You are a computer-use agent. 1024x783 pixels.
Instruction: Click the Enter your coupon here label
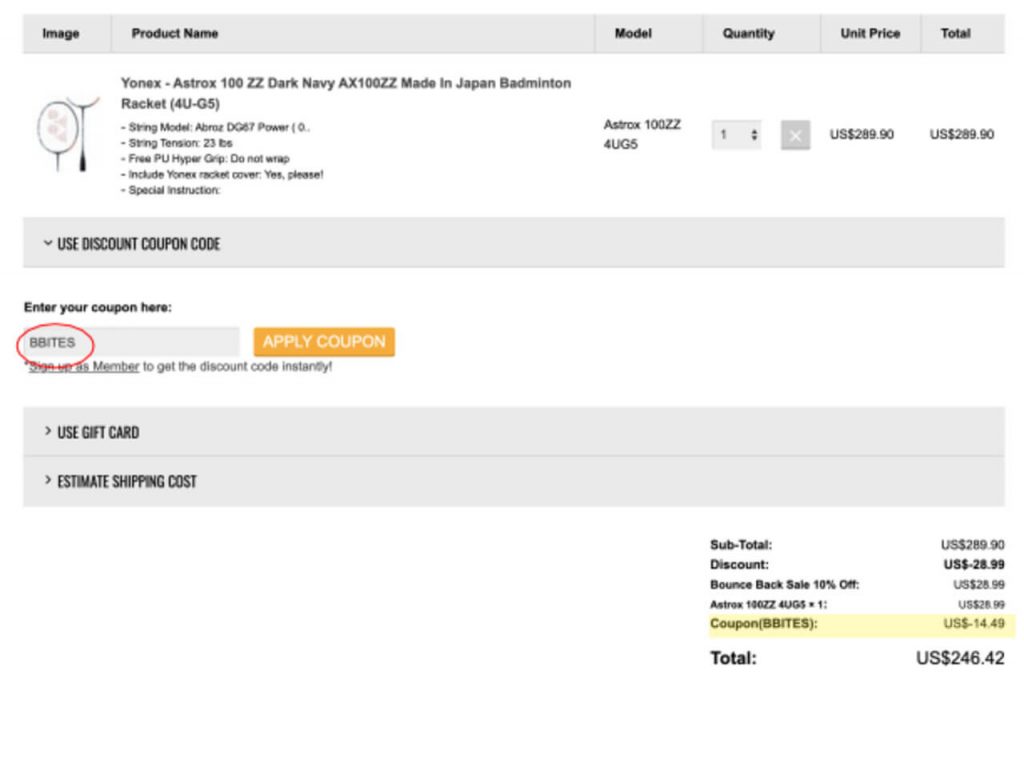98,307
